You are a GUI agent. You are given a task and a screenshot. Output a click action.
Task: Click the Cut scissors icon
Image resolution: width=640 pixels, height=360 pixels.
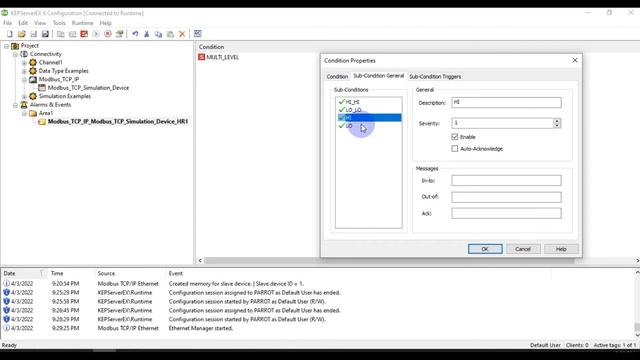point(147,34)
